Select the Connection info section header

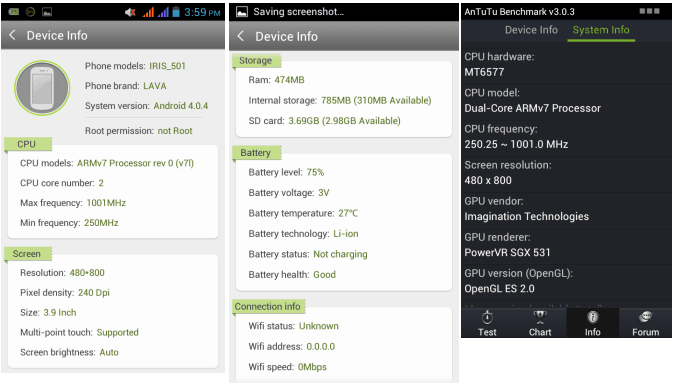click(x=269, y=306)
